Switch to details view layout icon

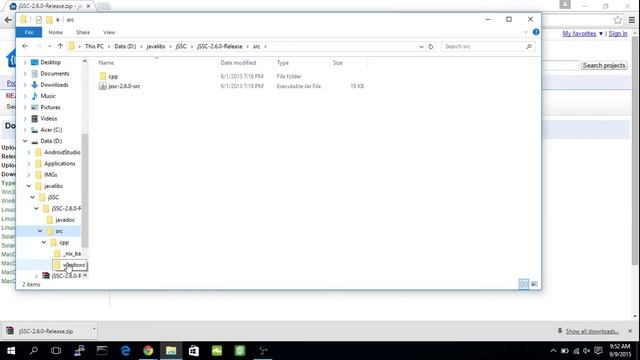point(524,284)
